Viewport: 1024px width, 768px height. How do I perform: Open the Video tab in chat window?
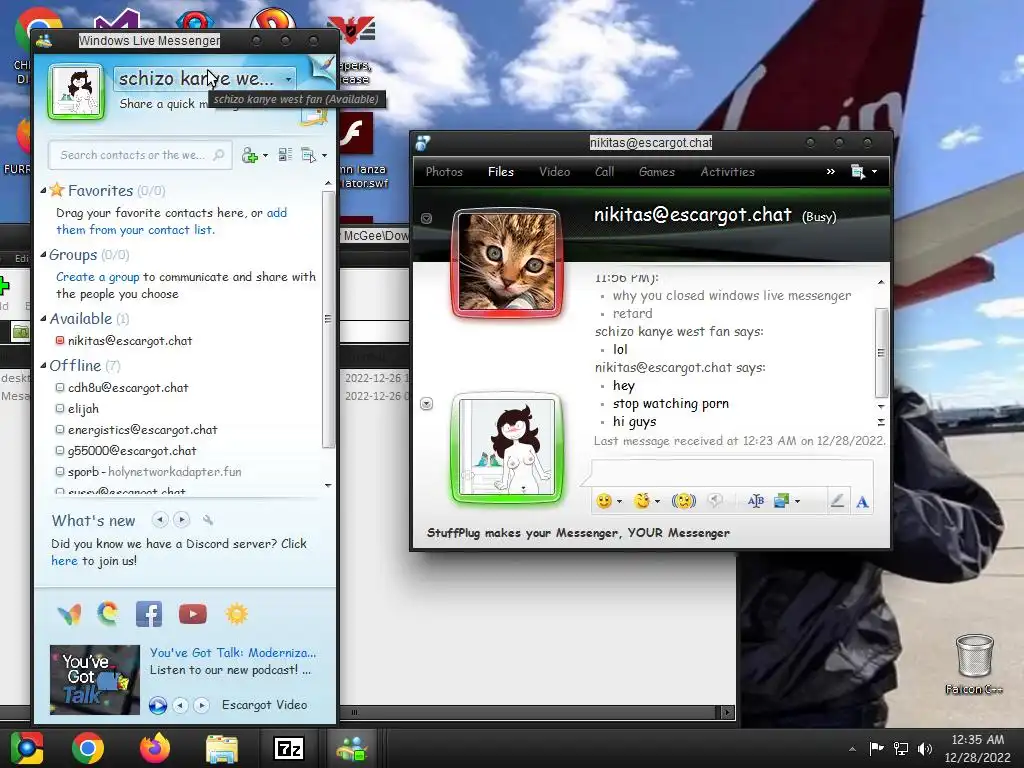554,172
